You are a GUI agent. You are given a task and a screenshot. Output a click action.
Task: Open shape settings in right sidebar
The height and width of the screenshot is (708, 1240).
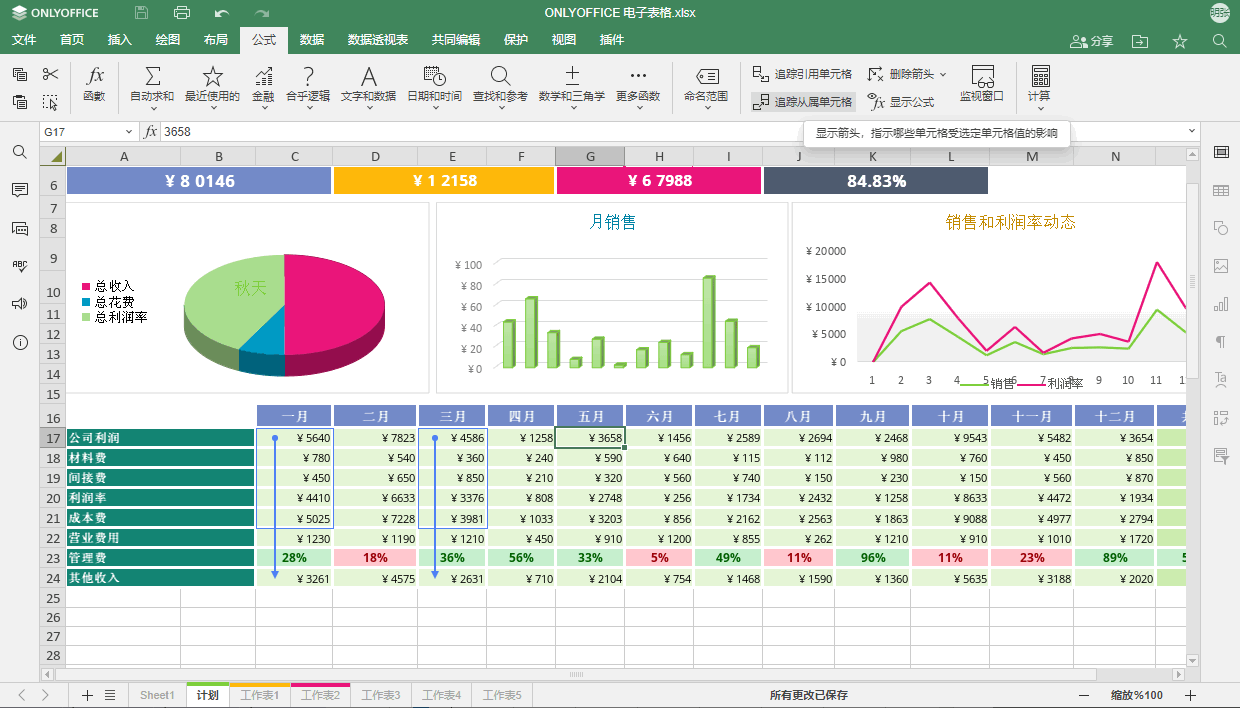[1221, 228]
